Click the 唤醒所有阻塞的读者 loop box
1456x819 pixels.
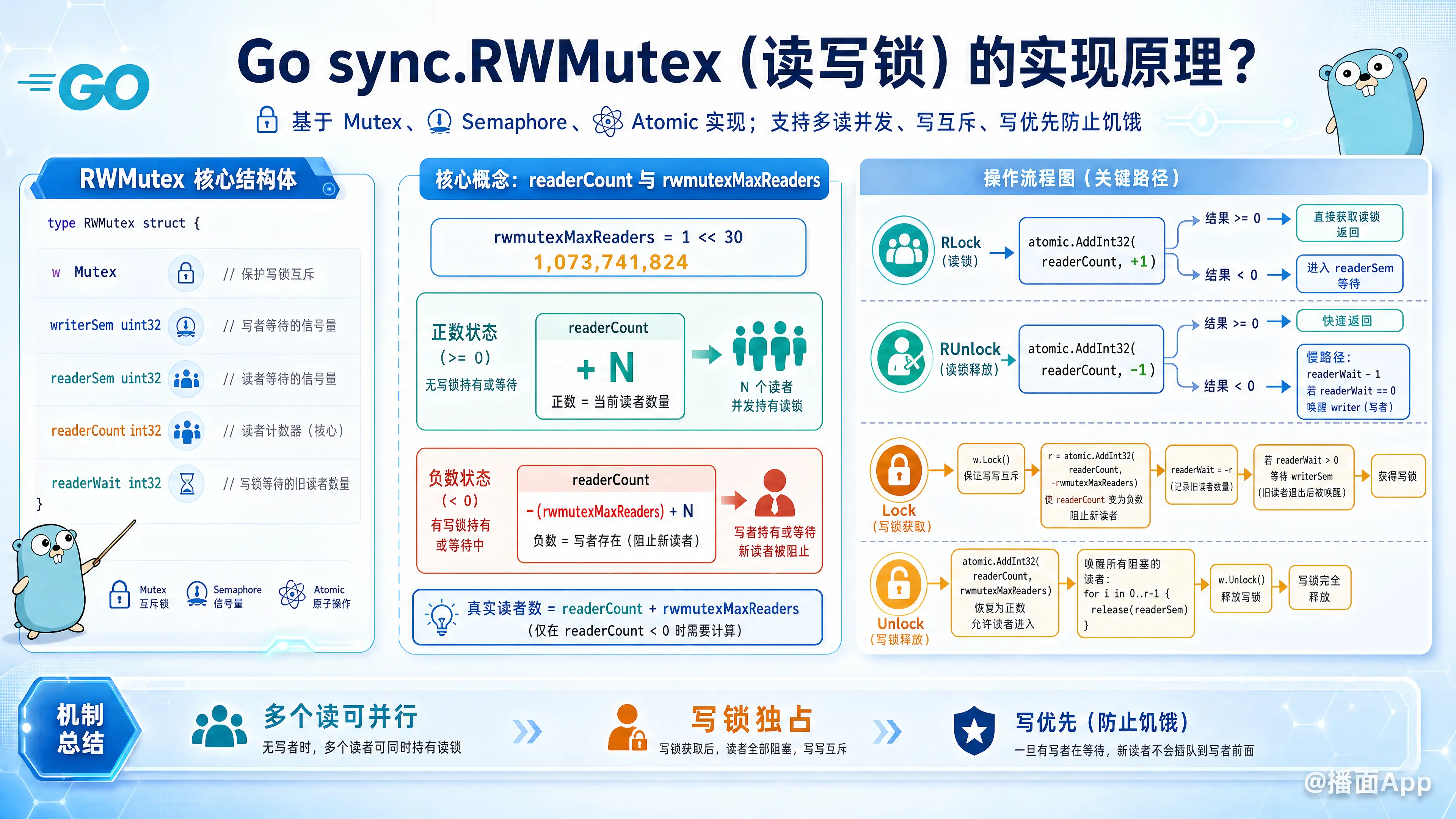[1136, 593]
